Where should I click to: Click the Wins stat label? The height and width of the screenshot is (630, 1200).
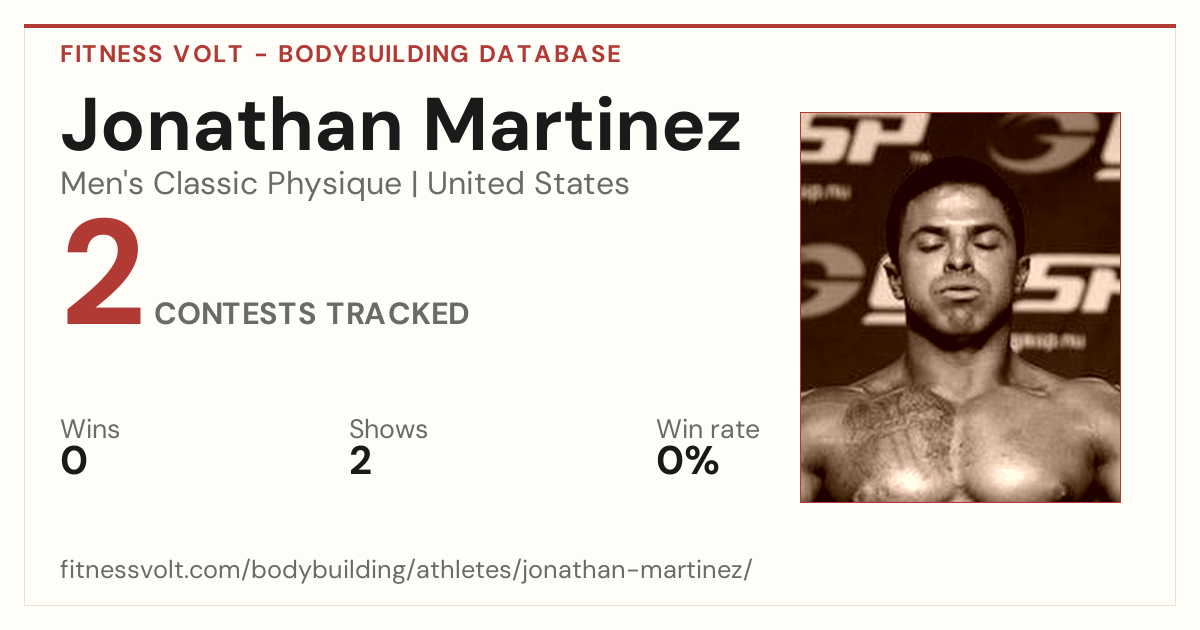(x=90, y=429)
